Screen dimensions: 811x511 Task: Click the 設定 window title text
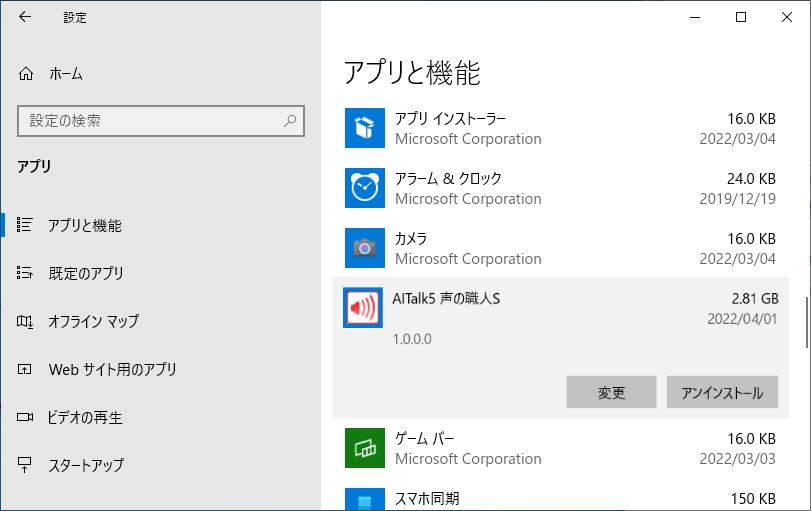[75, 18]
